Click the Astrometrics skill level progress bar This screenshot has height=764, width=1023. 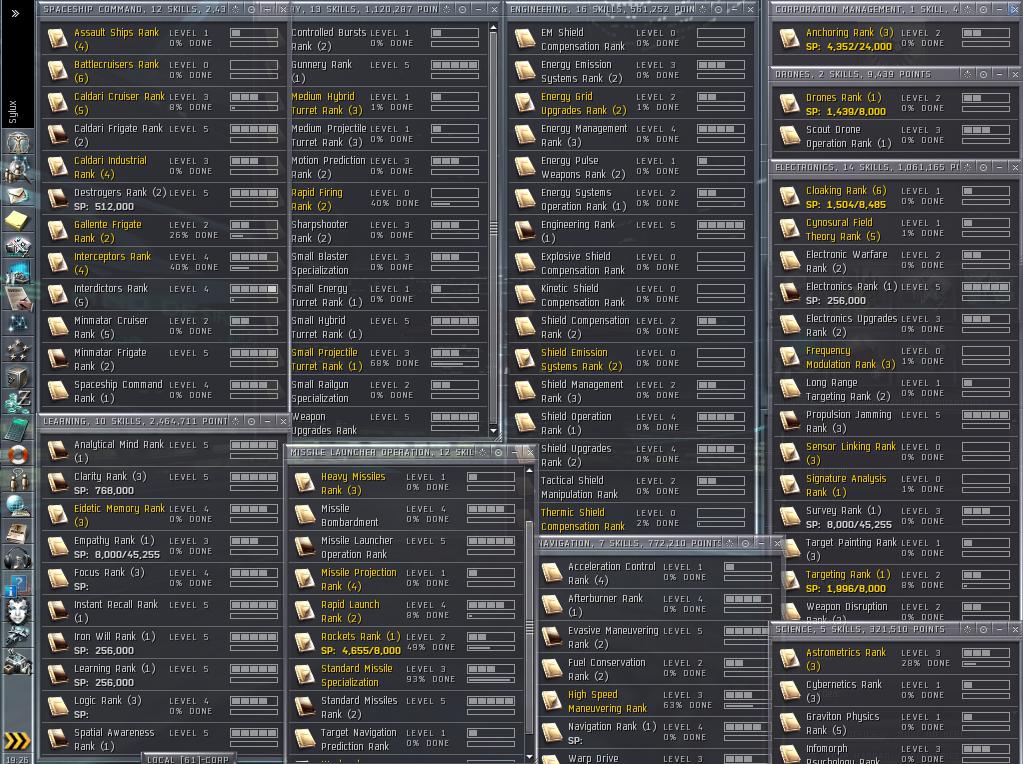click(986, 653)
